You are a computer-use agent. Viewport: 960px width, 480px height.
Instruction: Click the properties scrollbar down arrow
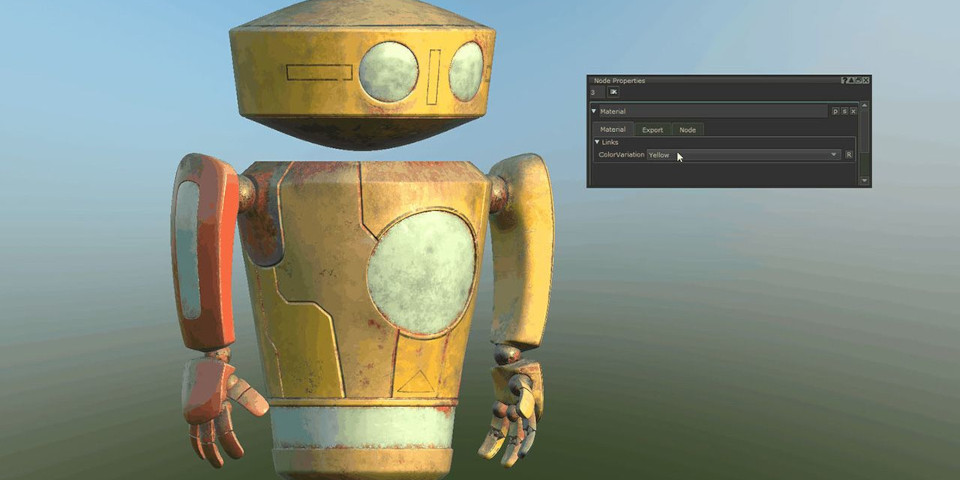pos(865,181)
